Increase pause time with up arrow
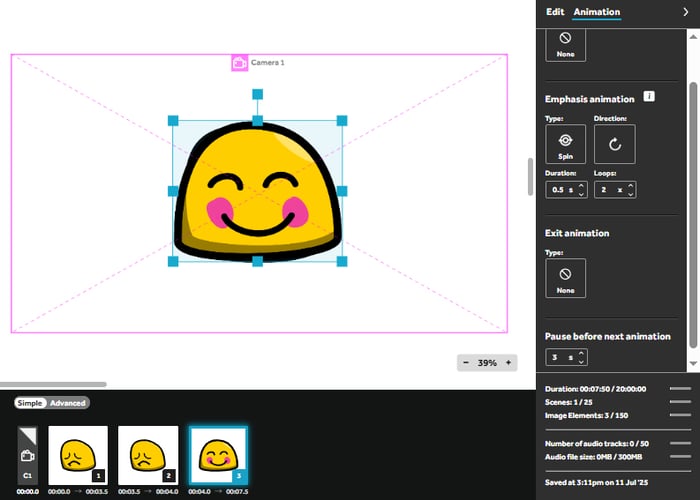Viewport: 700px width, 500px height. 581,353
